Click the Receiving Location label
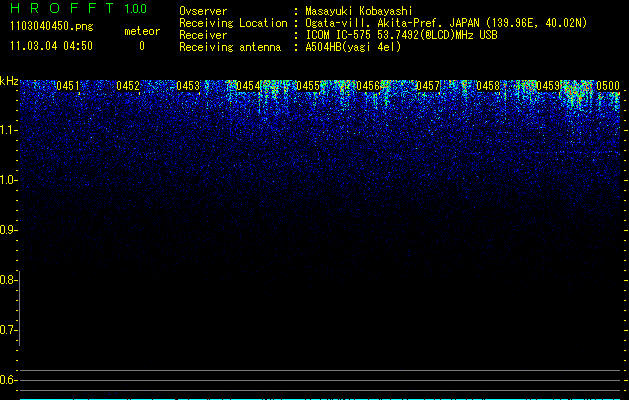The width and height of the screenshot is (629, 400). click(x=233, y=23)
